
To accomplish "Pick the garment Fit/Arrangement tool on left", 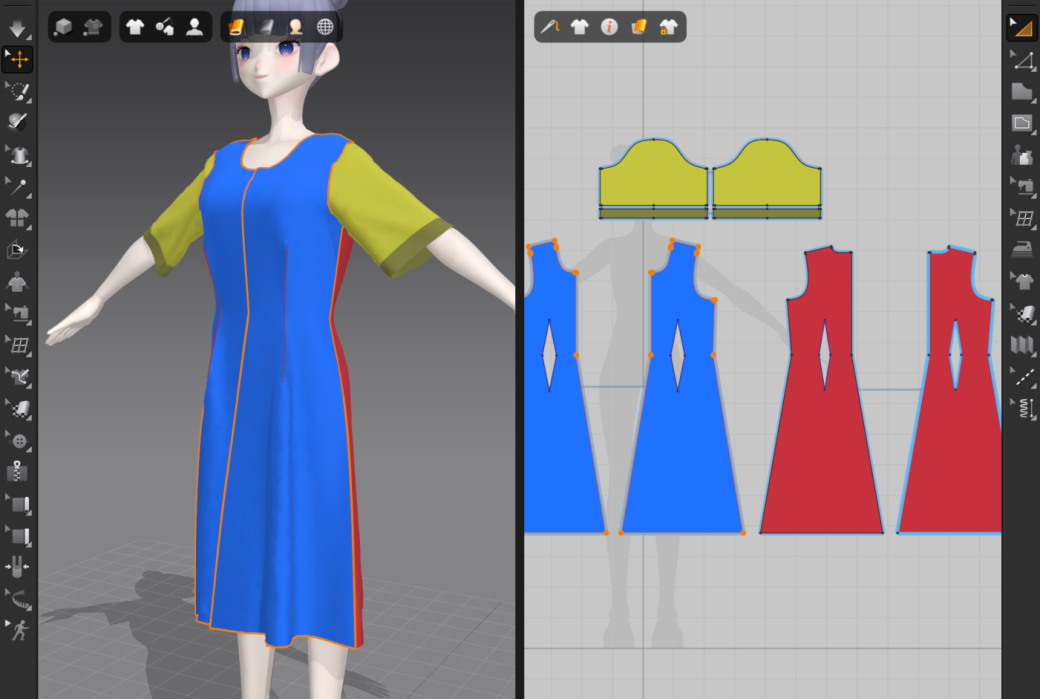I will coord(18,155).
